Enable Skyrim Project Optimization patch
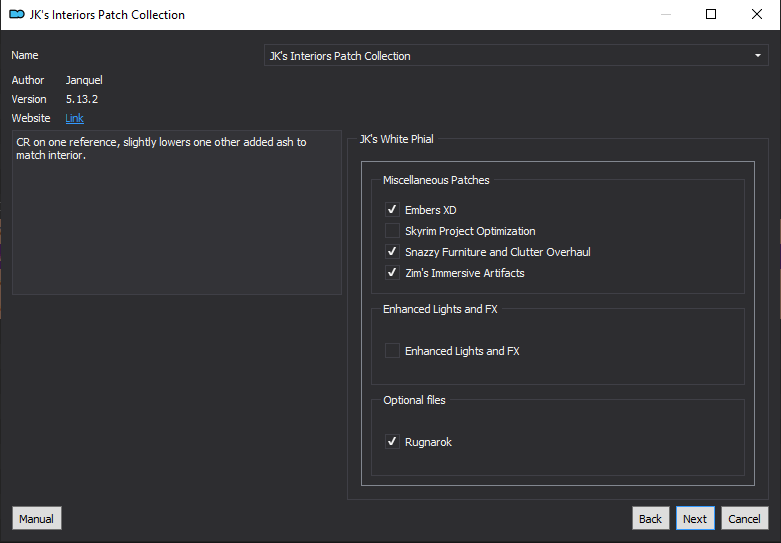Viewport: 781px width, 543px height. click(x=392, y=231)
